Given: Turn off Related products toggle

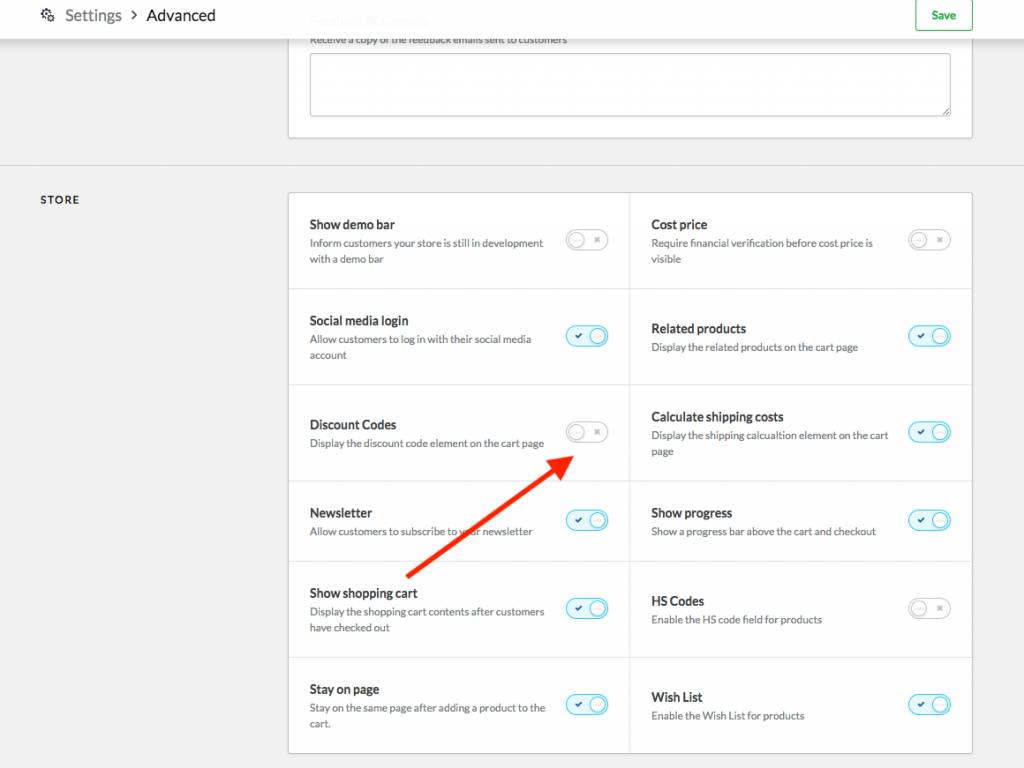Looking at the screenshot, I should point(929,336).
